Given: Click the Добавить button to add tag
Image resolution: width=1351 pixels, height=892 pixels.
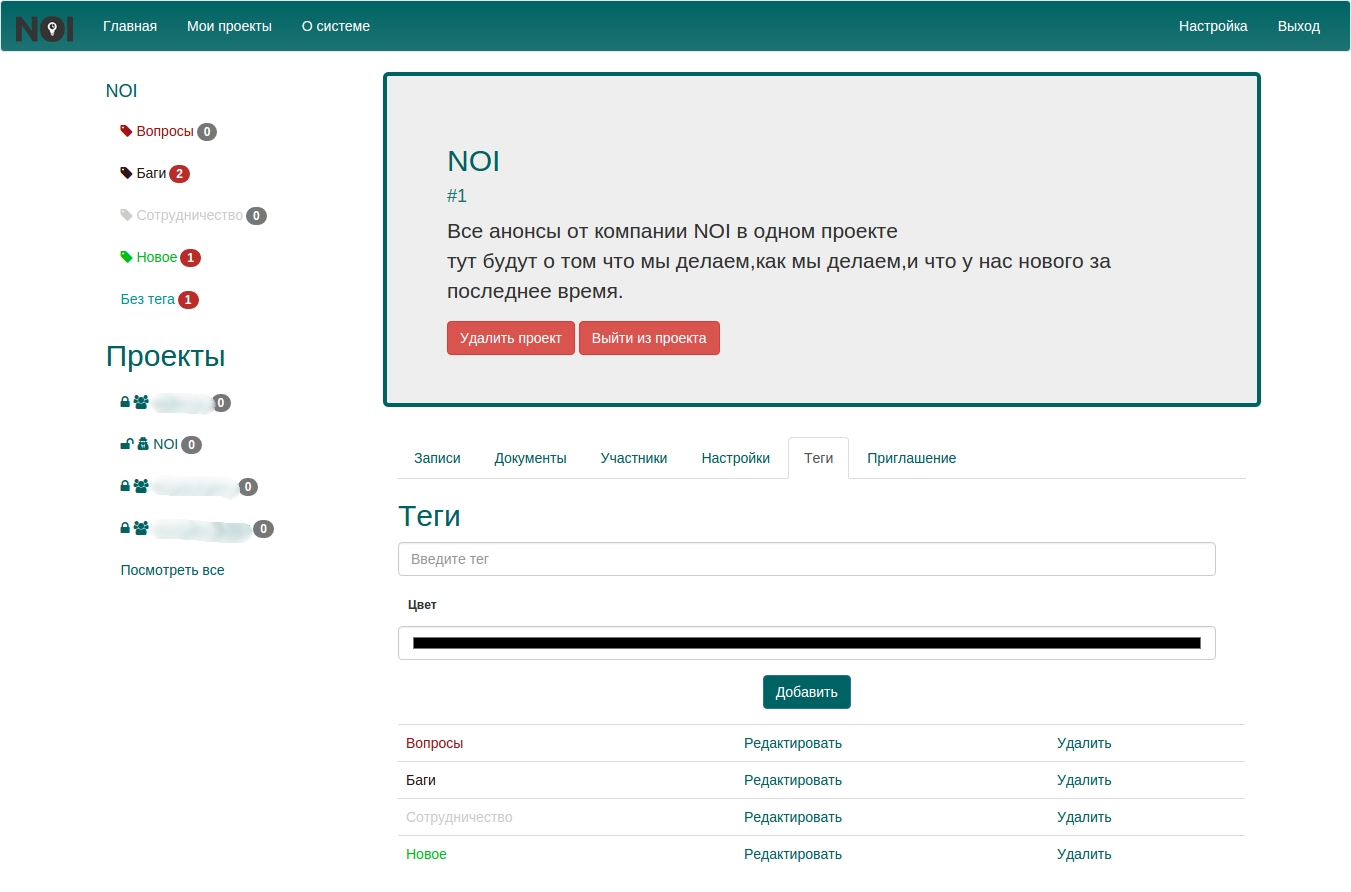Looking at the screenshot, I should [x=806, y=692].
